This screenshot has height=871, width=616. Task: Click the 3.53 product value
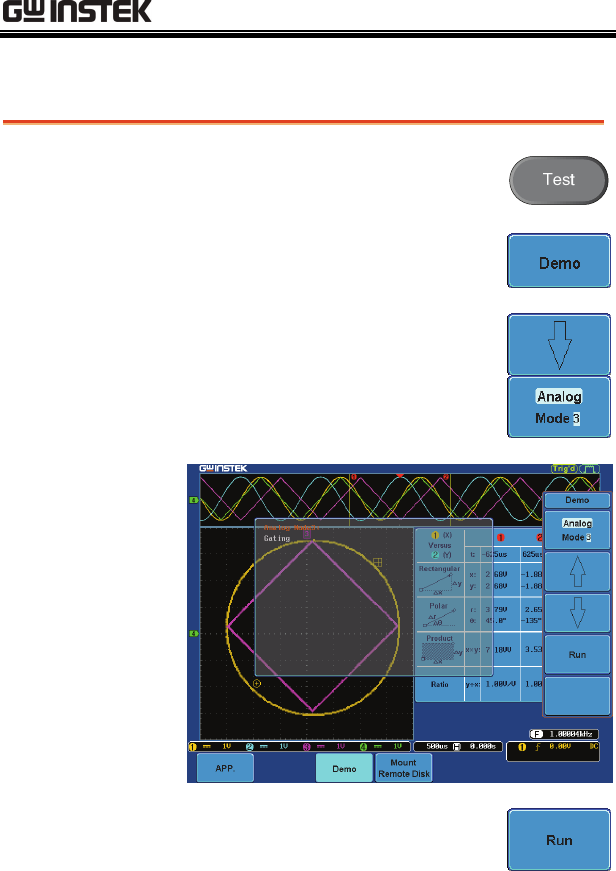[534, 649]
